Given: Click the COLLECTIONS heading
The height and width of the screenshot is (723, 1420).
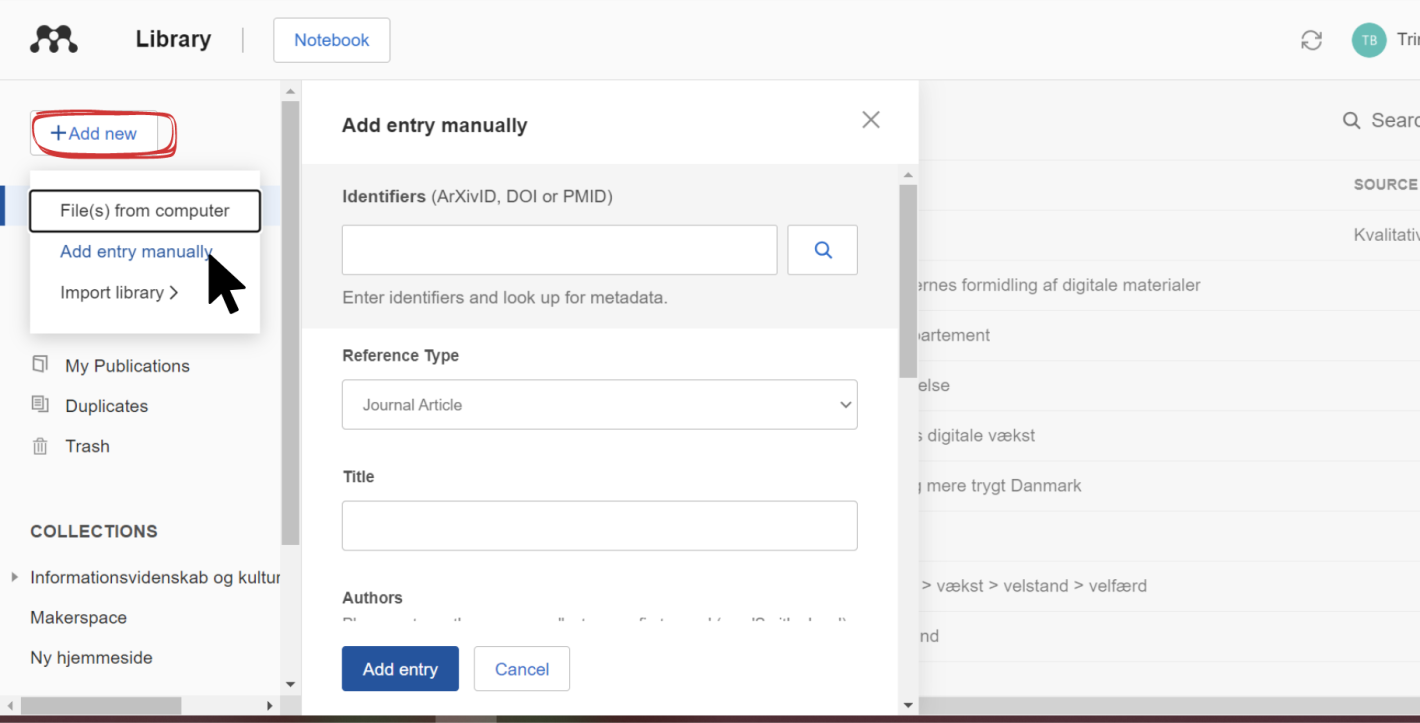Looking at the screenshot, I should pyautogui.click(x=94, y=531).
